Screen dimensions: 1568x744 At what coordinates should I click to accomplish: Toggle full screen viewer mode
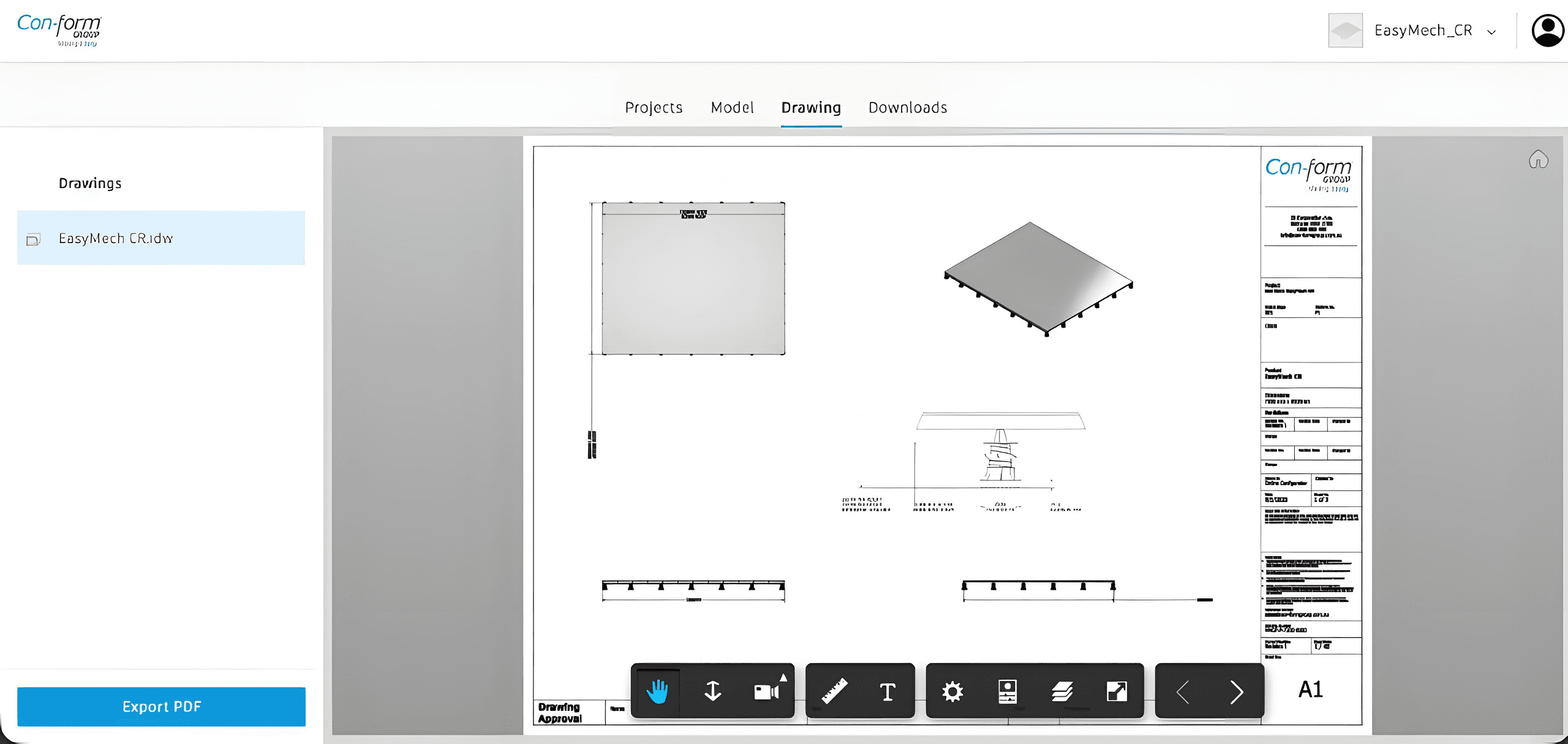[x=1117, y=691]
